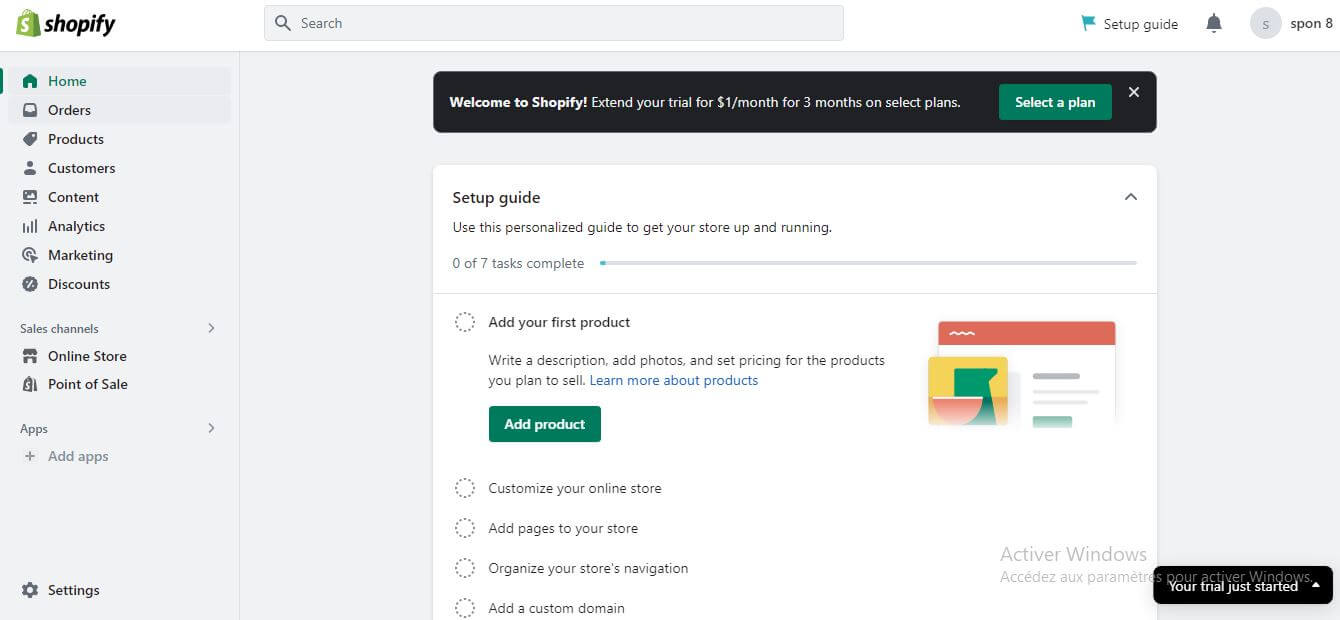Open the notifications bell
Viewport: 1340px width, 620px height.
[x=1213, y=23]
